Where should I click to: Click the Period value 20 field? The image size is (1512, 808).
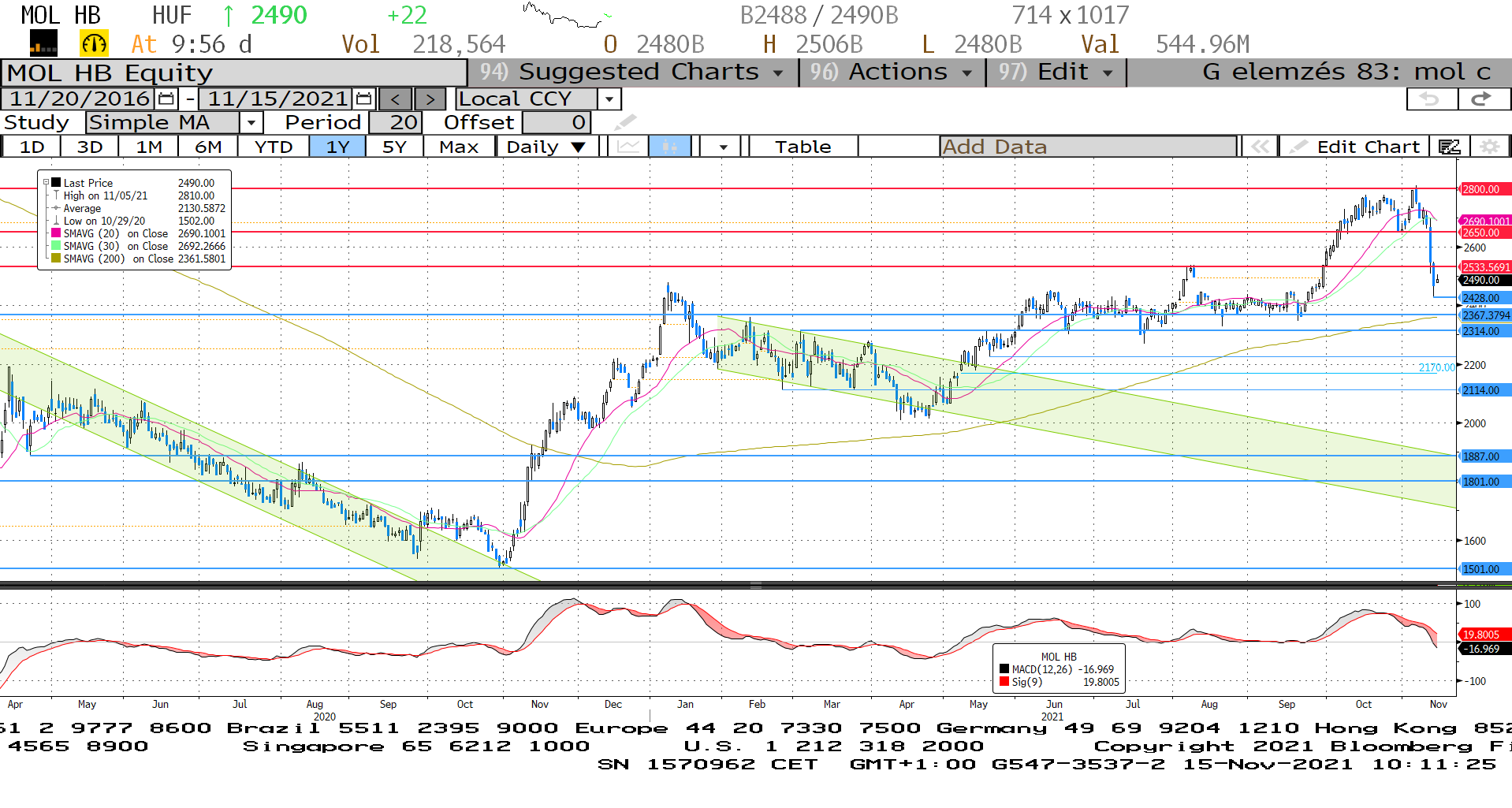pyautogui.click(x=397, y=123)
